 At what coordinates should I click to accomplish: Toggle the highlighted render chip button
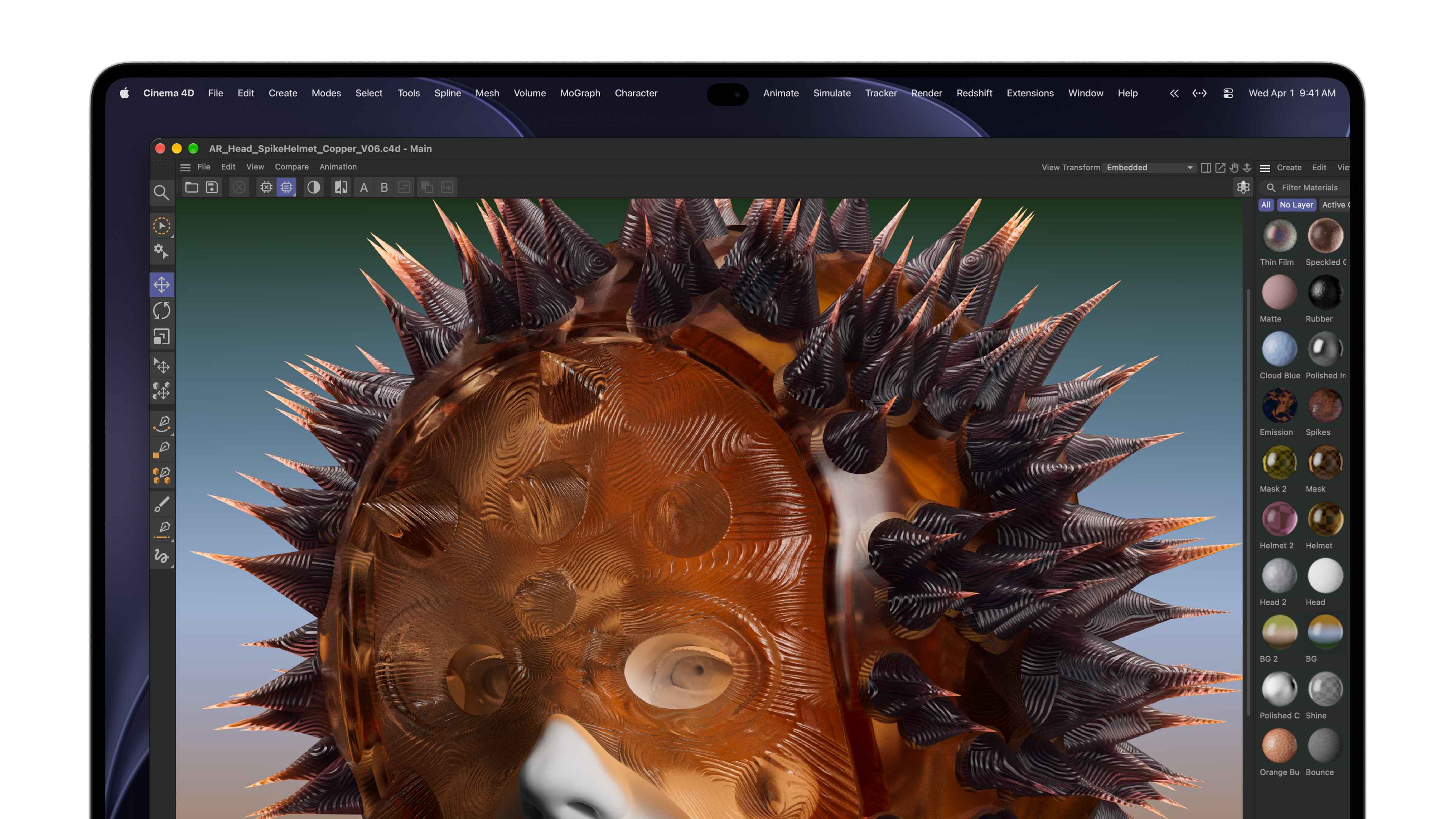[x=287, y=187]
